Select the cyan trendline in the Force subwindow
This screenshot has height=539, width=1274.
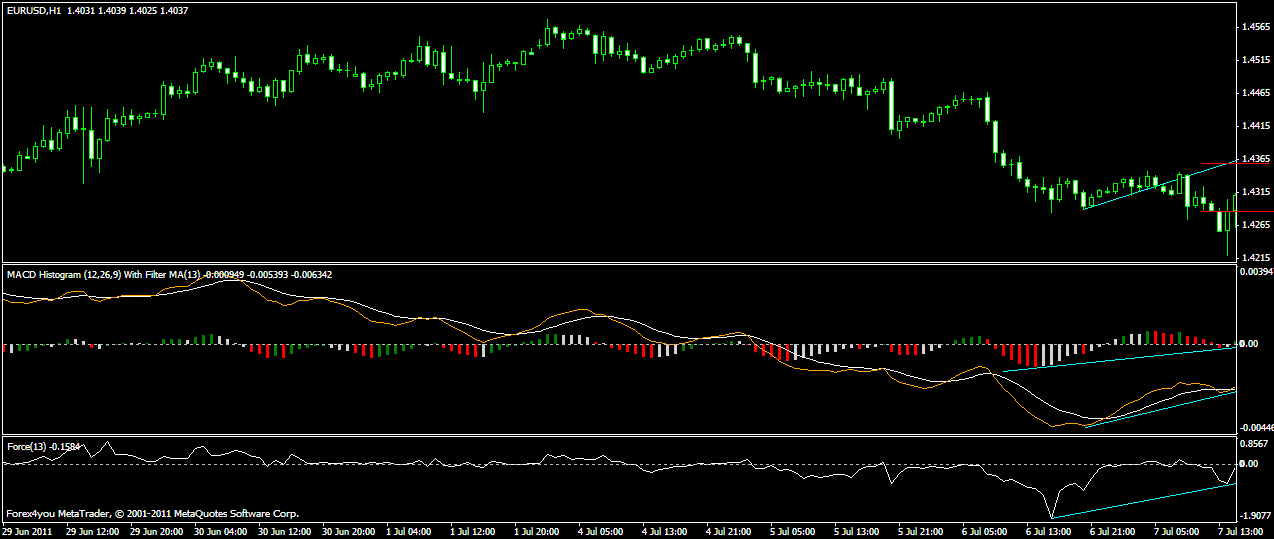point(1140,500)
